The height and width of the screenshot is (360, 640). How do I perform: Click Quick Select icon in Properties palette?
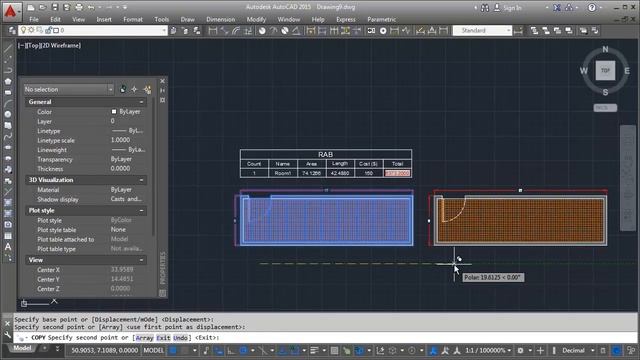147,89
